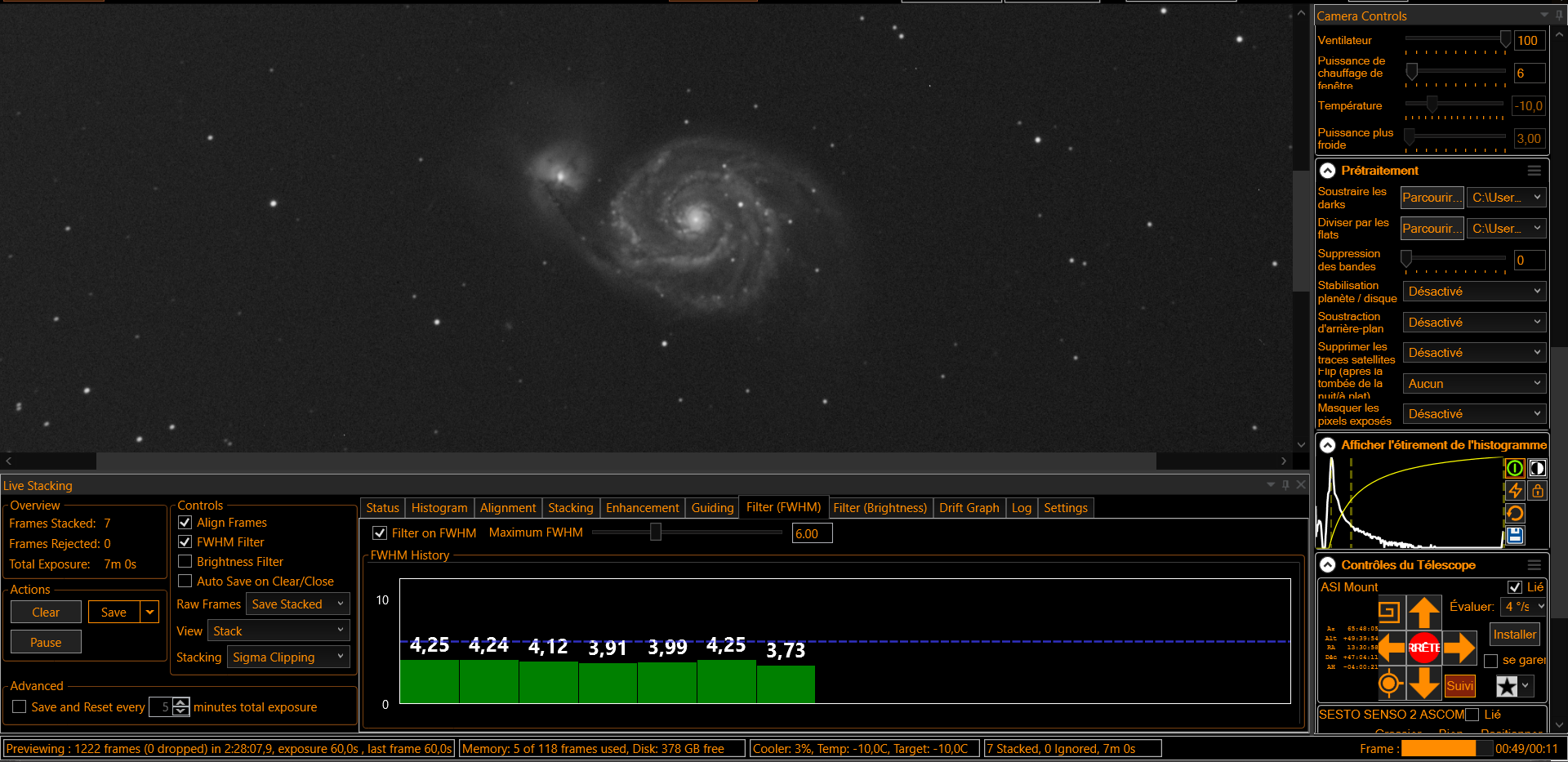Move the mount right with the right arrow
The height and width of the screenshot is (762, 1568).
click(1459, 648)
